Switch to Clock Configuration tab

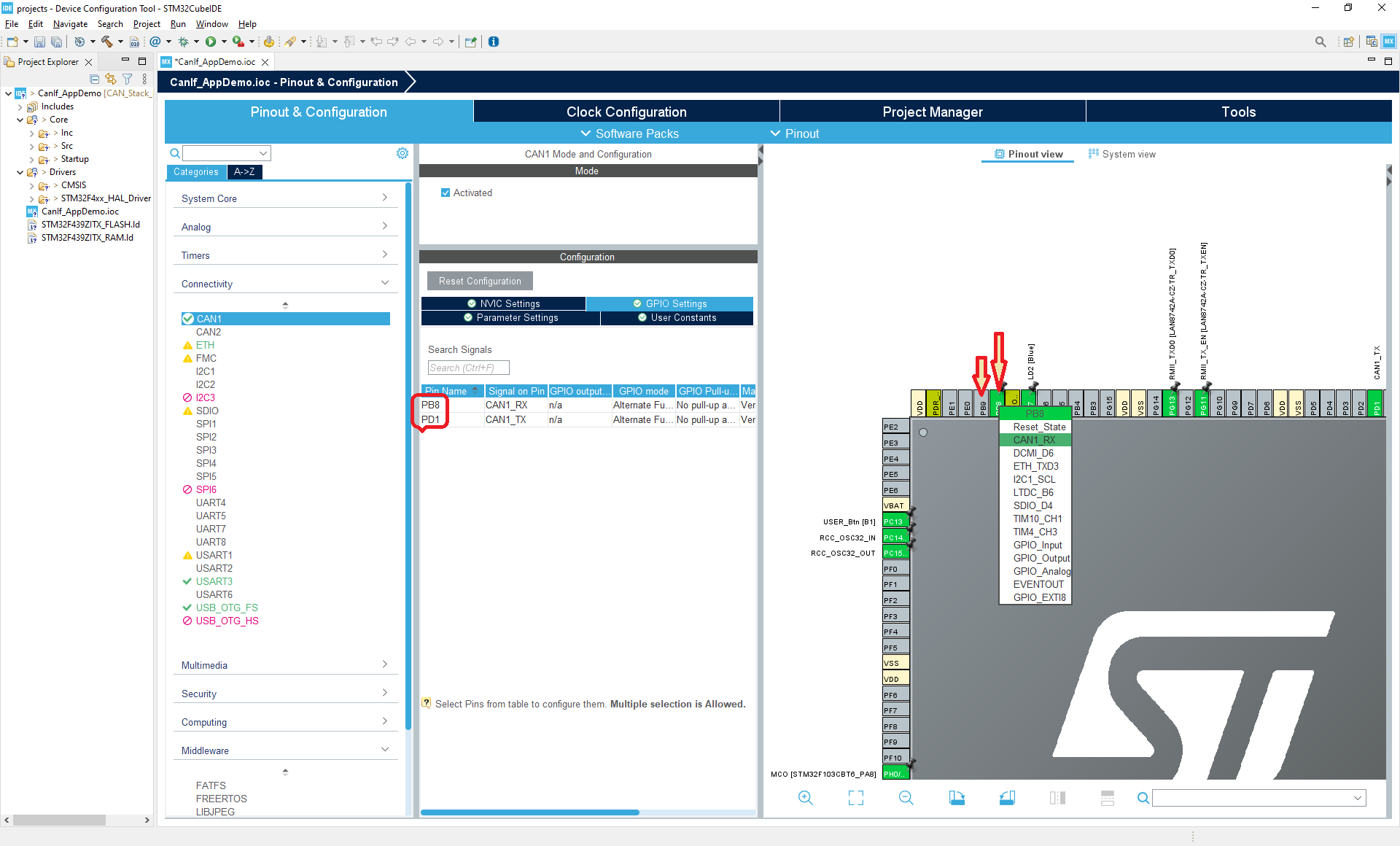click(626, 112)
